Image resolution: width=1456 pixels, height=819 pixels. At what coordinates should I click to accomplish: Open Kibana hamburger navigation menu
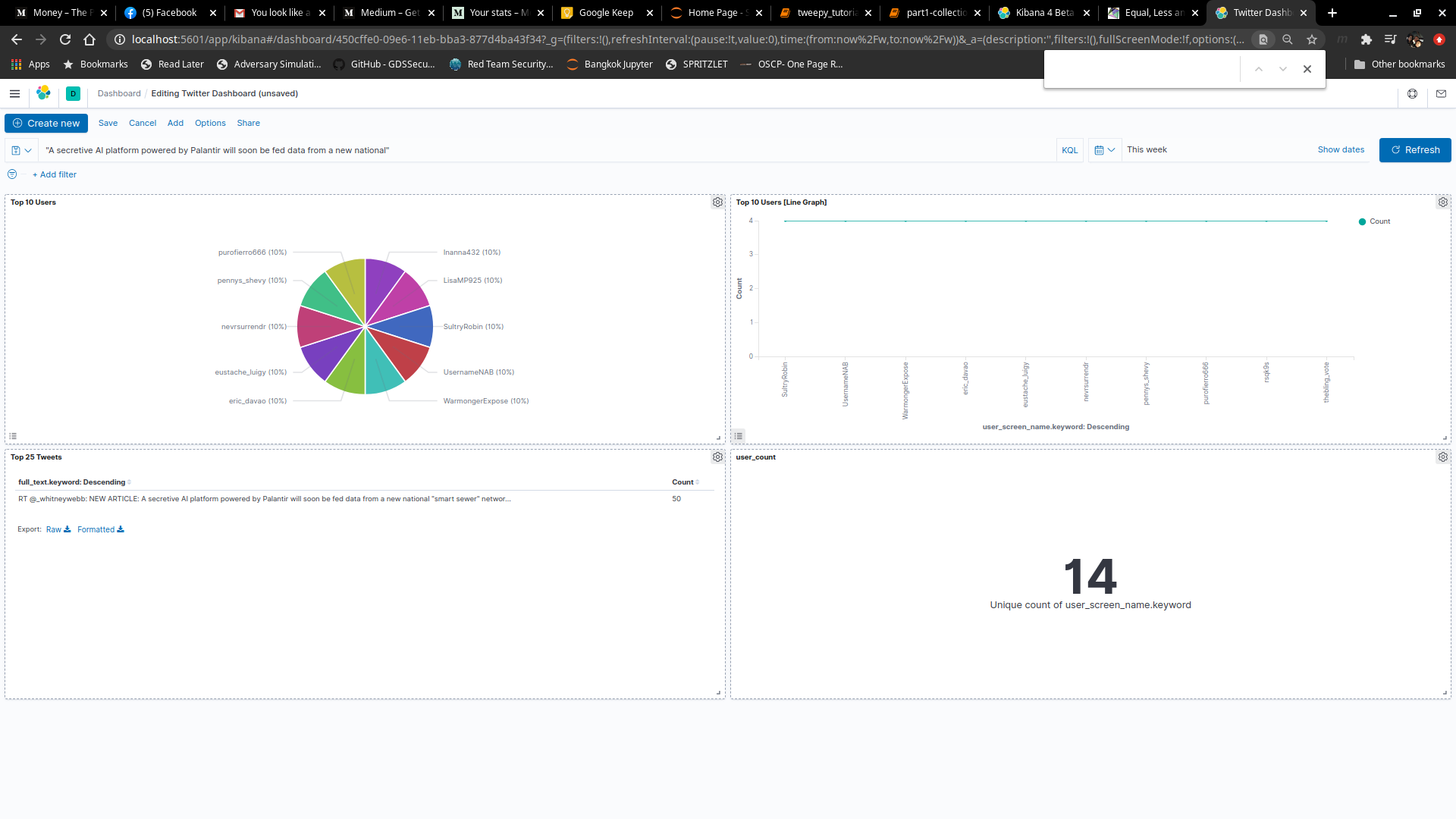tap(14, 93)
